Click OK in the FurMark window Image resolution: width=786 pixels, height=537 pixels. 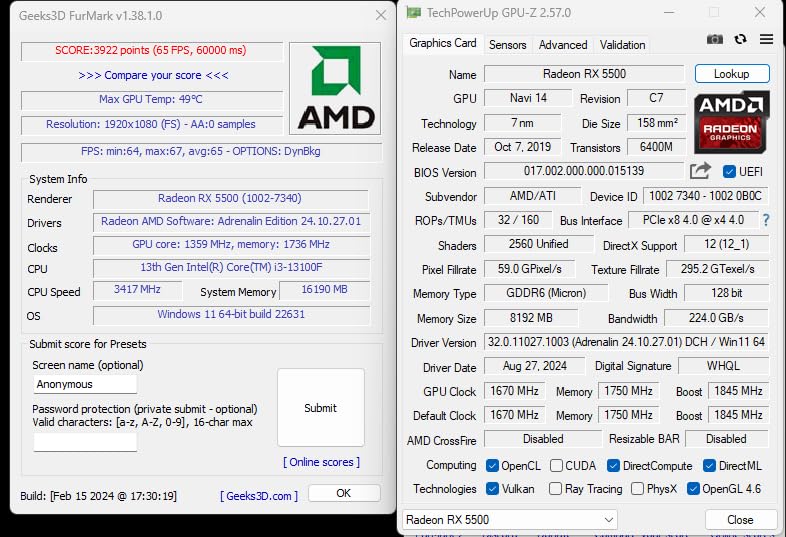click(x=344, y=493)
